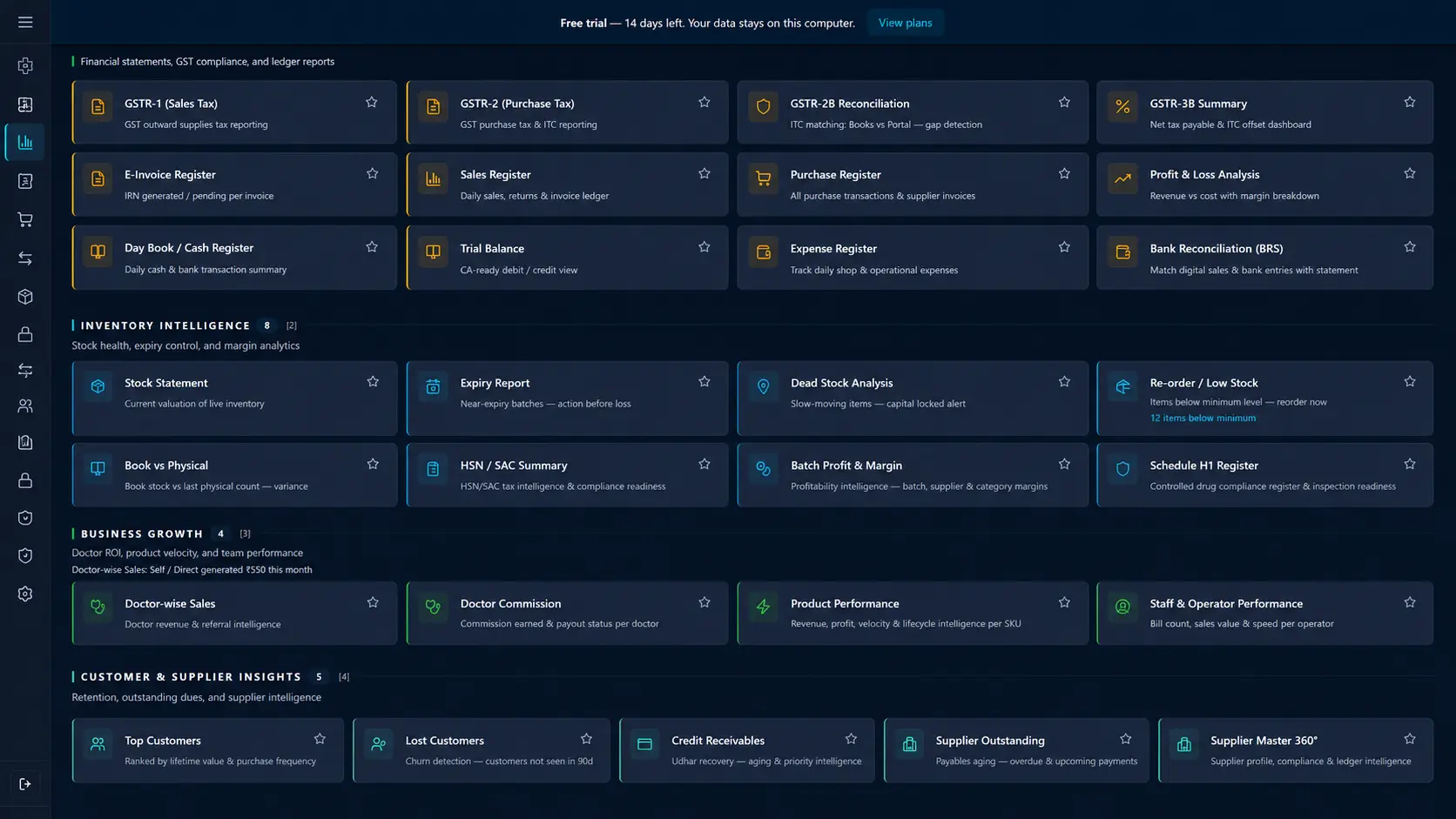This screenshot has height=819, width=1456.
Task: Click the transfer arrows icon in the sidebar
Action: coord(25,258)
